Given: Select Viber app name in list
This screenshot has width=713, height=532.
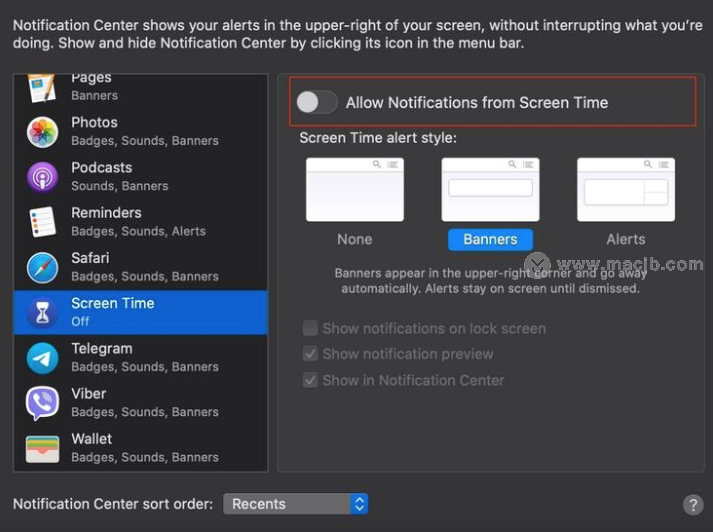Looking at the screenshot, I should [89, 393].
